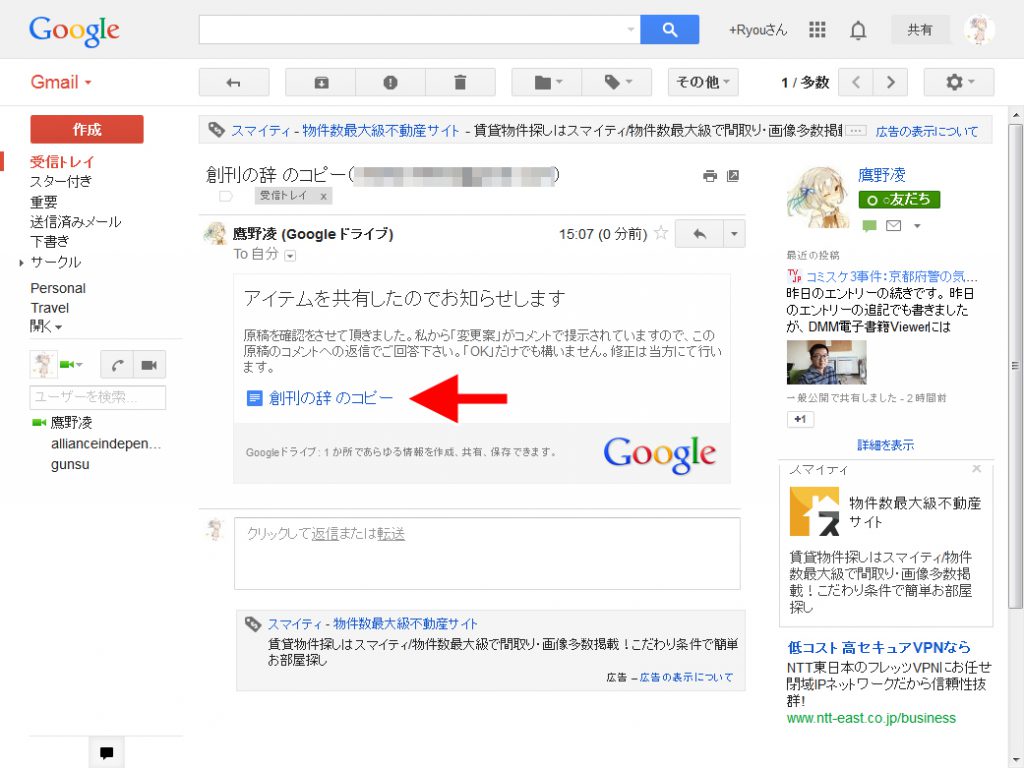This screenshot has width=1024, height=768.
Task: Open 送信済みメール folder
Action: pyautogui.click(x=76, y=222)
